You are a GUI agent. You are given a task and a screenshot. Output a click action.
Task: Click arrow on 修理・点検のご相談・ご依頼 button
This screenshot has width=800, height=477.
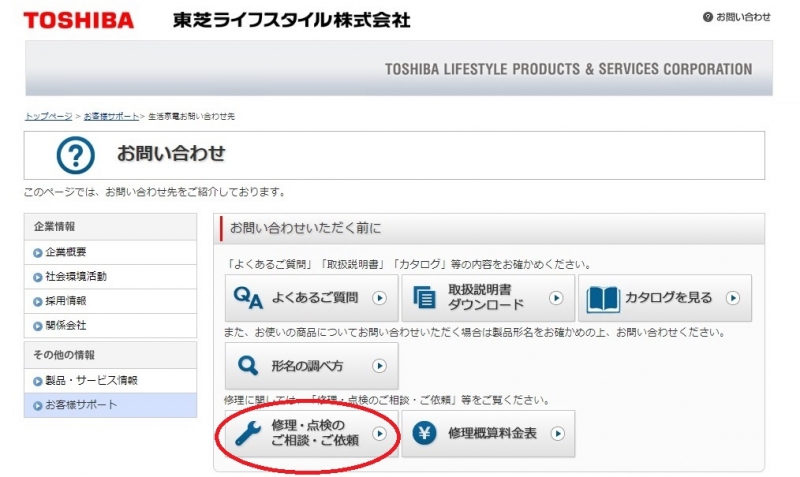click(379, 434)
